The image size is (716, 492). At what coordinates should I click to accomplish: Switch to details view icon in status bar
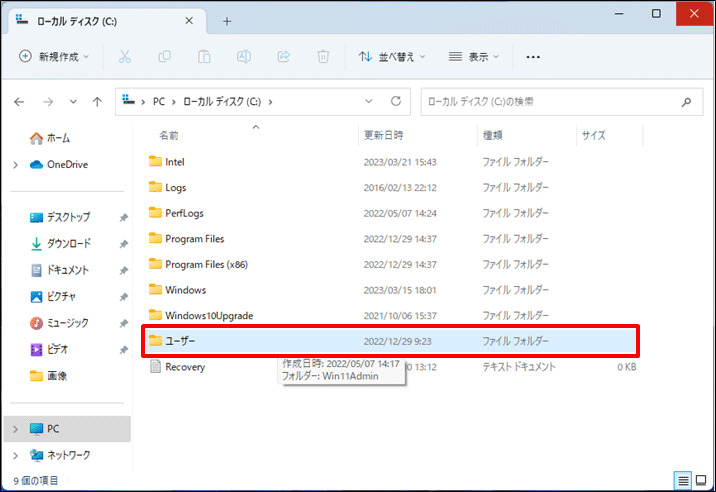(683, 481)
